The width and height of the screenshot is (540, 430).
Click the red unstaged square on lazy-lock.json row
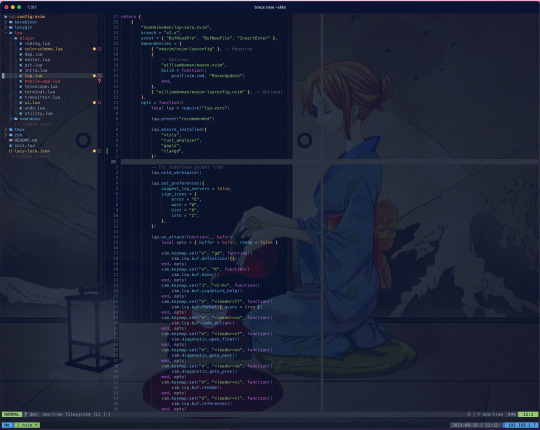click(100, 151)
